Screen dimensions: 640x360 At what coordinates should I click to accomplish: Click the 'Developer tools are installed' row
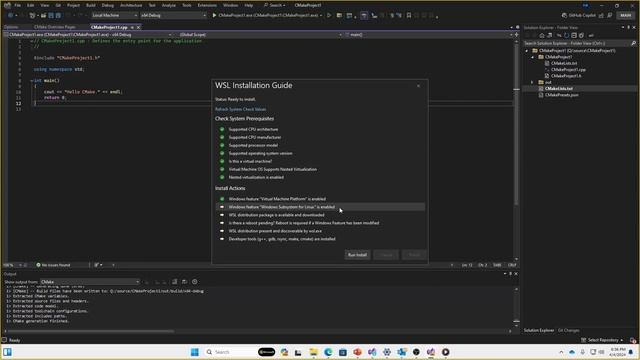(320, 239)
